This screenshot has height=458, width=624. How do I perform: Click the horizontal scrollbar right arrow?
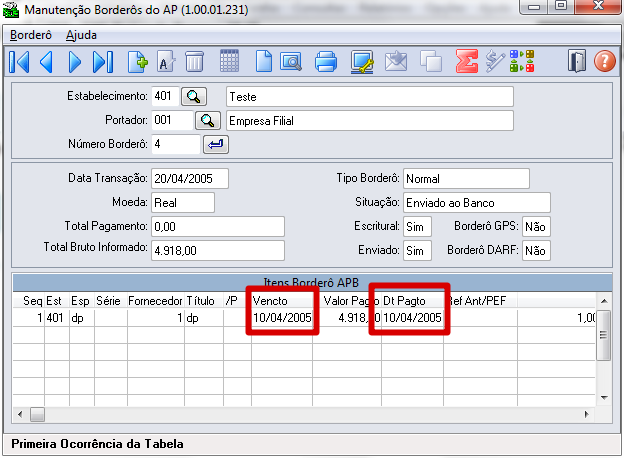tap(586, 414)
